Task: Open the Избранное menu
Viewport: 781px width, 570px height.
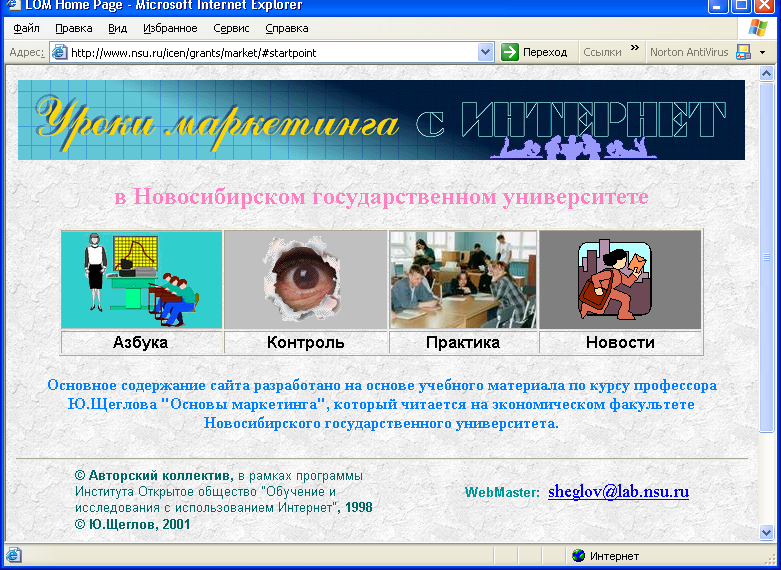Action: (170, 28)
